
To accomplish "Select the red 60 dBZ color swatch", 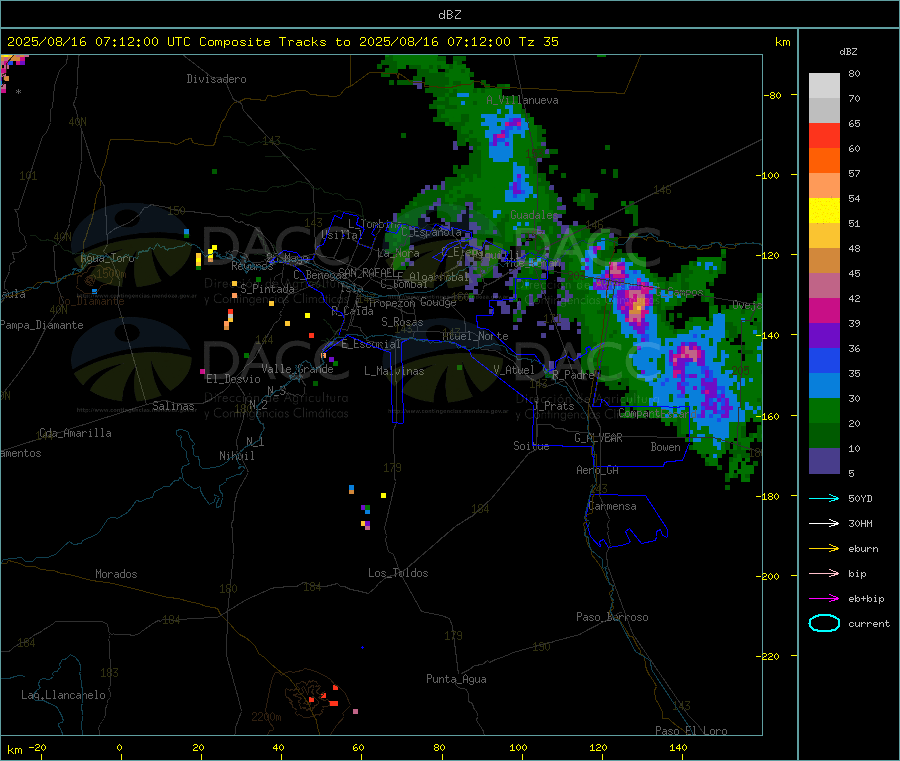I will pos(824,135).
